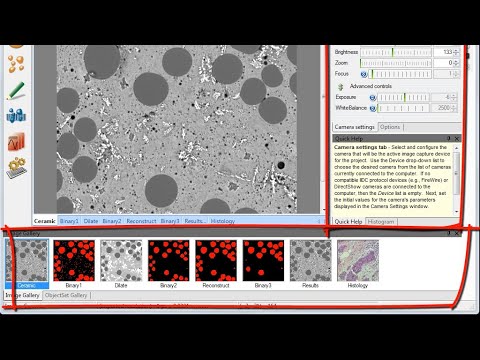Toggle auto mode icon next to Exposure

coord(373,97)
